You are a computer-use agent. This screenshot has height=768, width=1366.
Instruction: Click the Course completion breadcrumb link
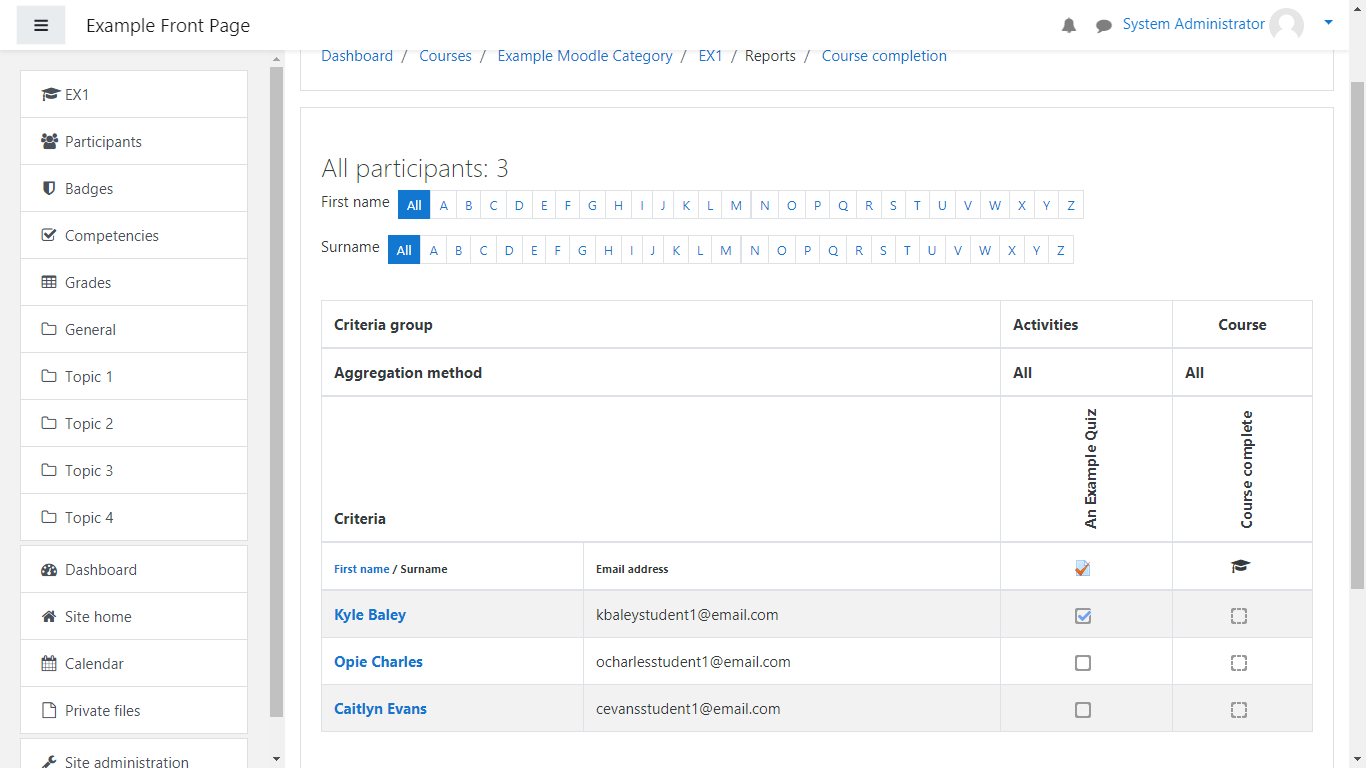884,56
